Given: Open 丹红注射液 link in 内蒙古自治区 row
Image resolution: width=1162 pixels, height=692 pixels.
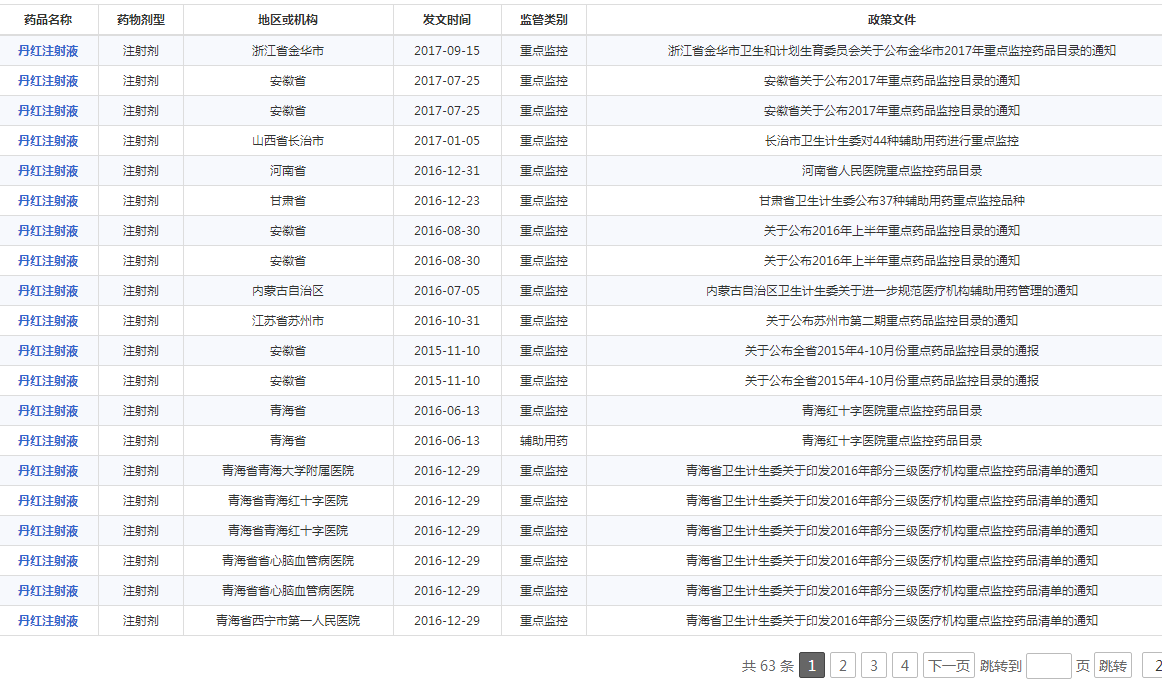Looking at the screenshot, I should point(48,291).
